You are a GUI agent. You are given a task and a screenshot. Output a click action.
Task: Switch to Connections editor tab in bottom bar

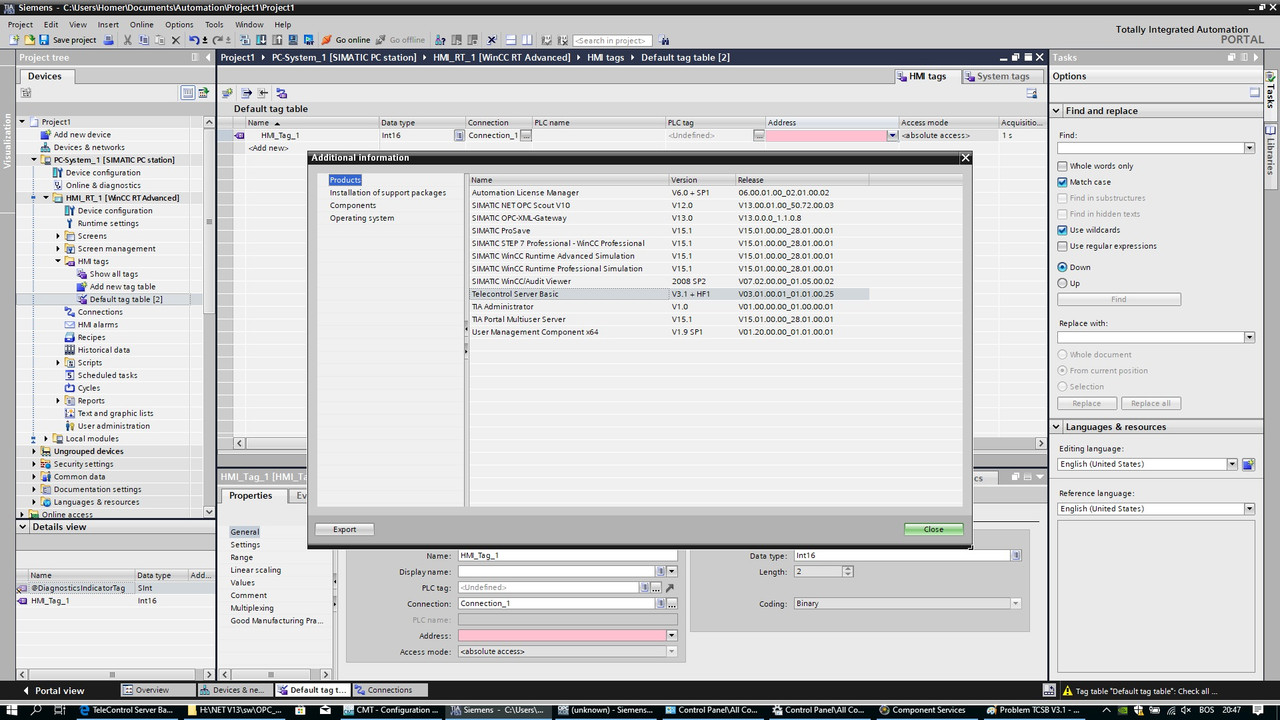tap(390, 690)
